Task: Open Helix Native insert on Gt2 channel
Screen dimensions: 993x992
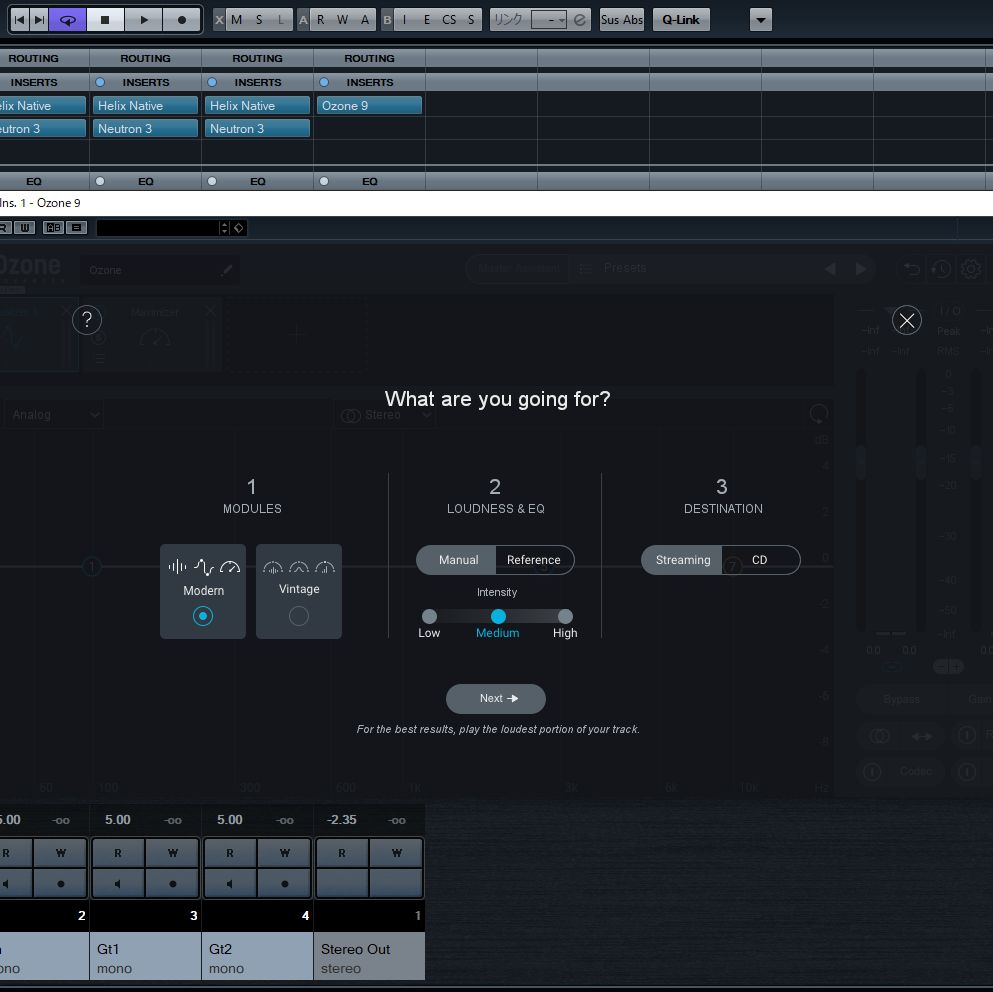Action: pos(257,105)
